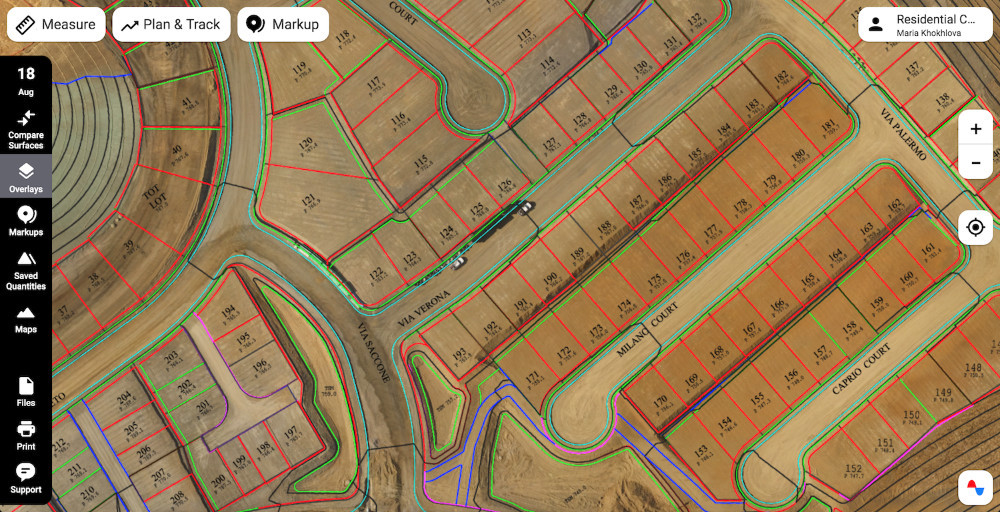Click the assistant logo button at bottom right
The width and height of the screenshot is (1000, 512).
point(975,487)
